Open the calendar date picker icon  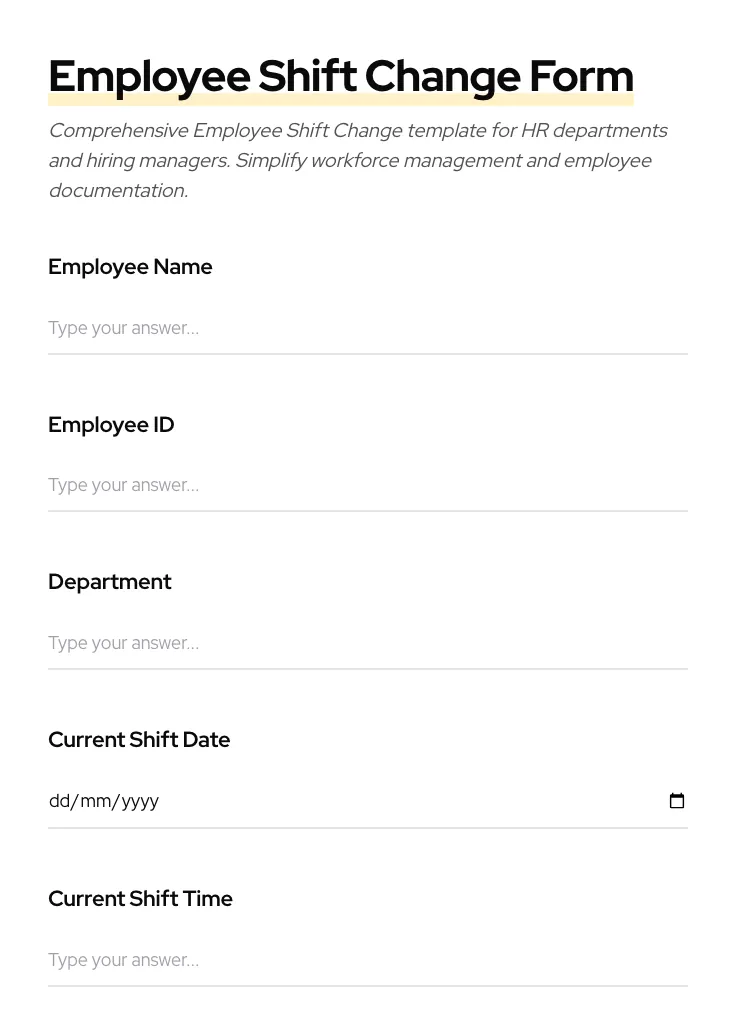tap(677, 800)
